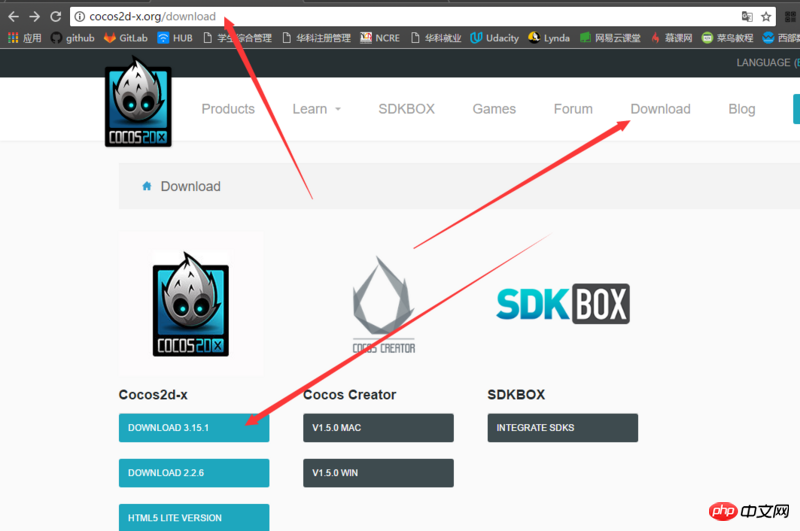
Task: Open the LANGUAGE selector
Action: [x=767, y=63]
